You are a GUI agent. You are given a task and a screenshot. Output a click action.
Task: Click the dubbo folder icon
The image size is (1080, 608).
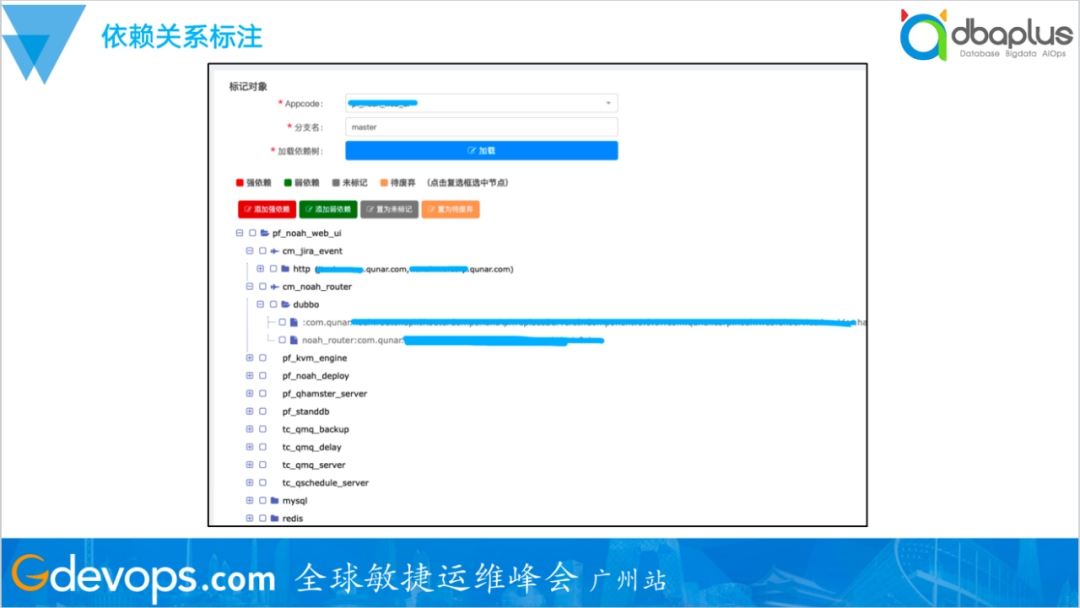(285, 304)
